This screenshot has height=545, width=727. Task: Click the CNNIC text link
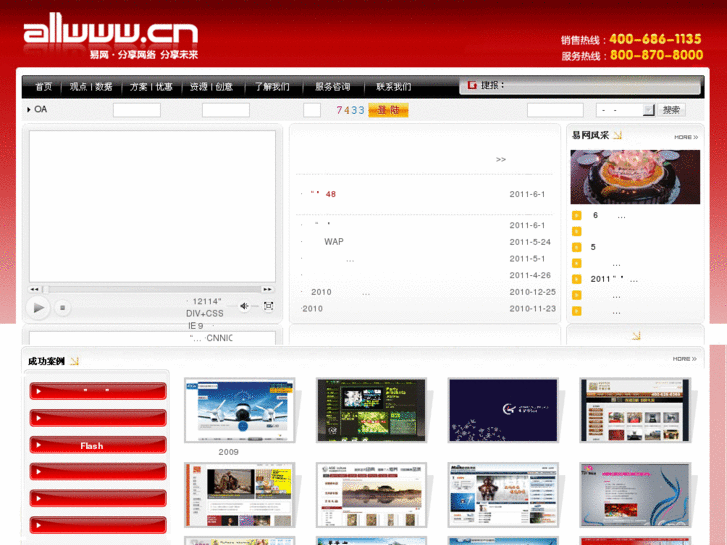click(219, 338)
